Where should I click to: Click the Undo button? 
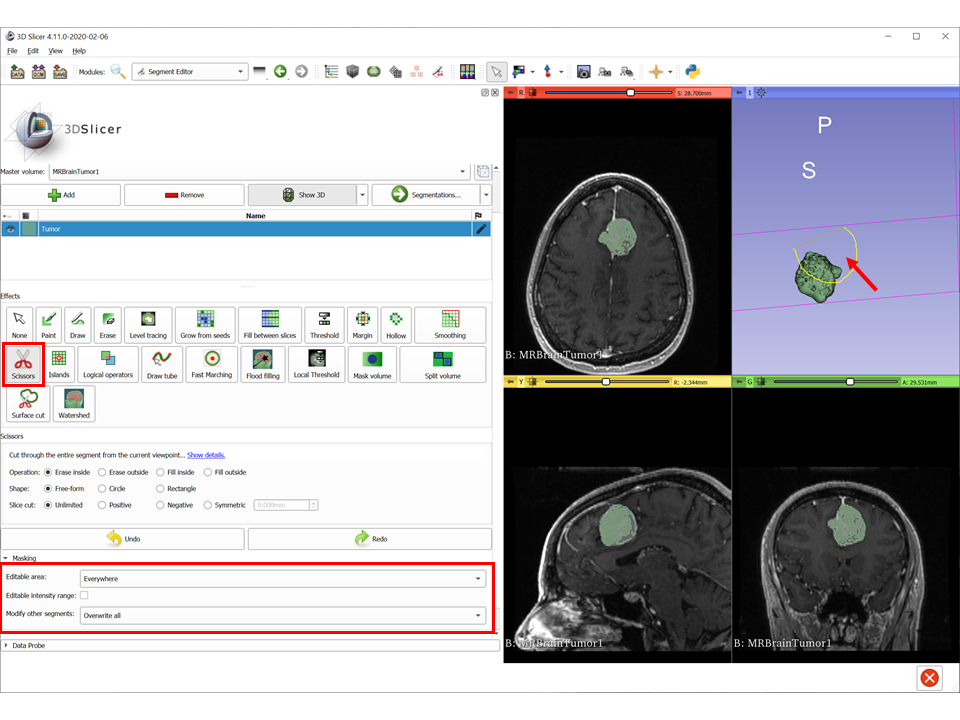(122, 539)
